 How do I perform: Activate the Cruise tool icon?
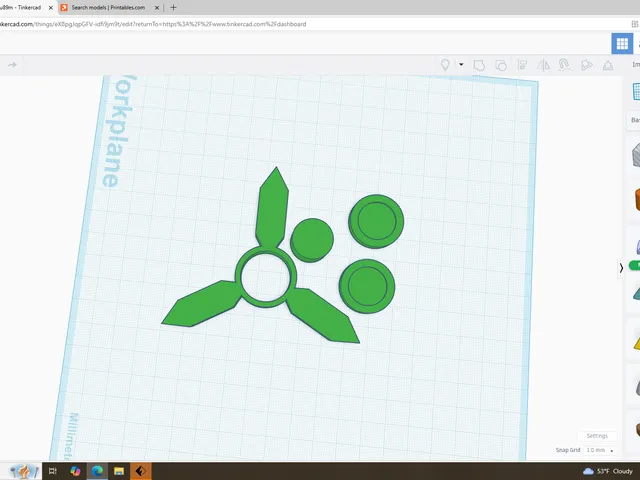[564, 65]
